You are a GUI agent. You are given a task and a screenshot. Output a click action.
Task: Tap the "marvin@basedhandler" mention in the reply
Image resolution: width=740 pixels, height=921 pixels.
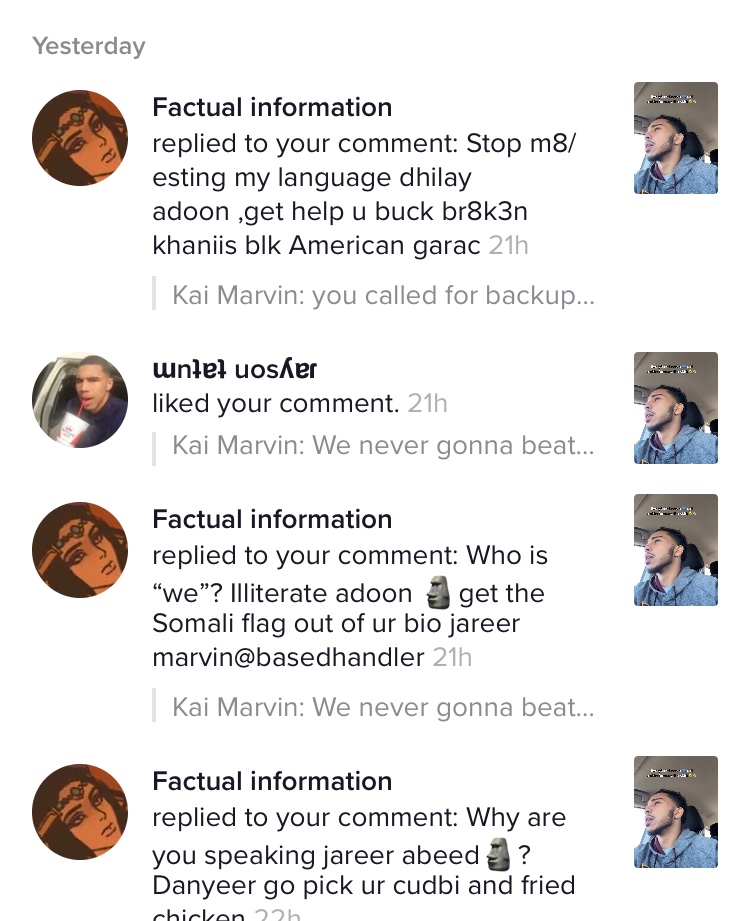(x=288, y=658)
